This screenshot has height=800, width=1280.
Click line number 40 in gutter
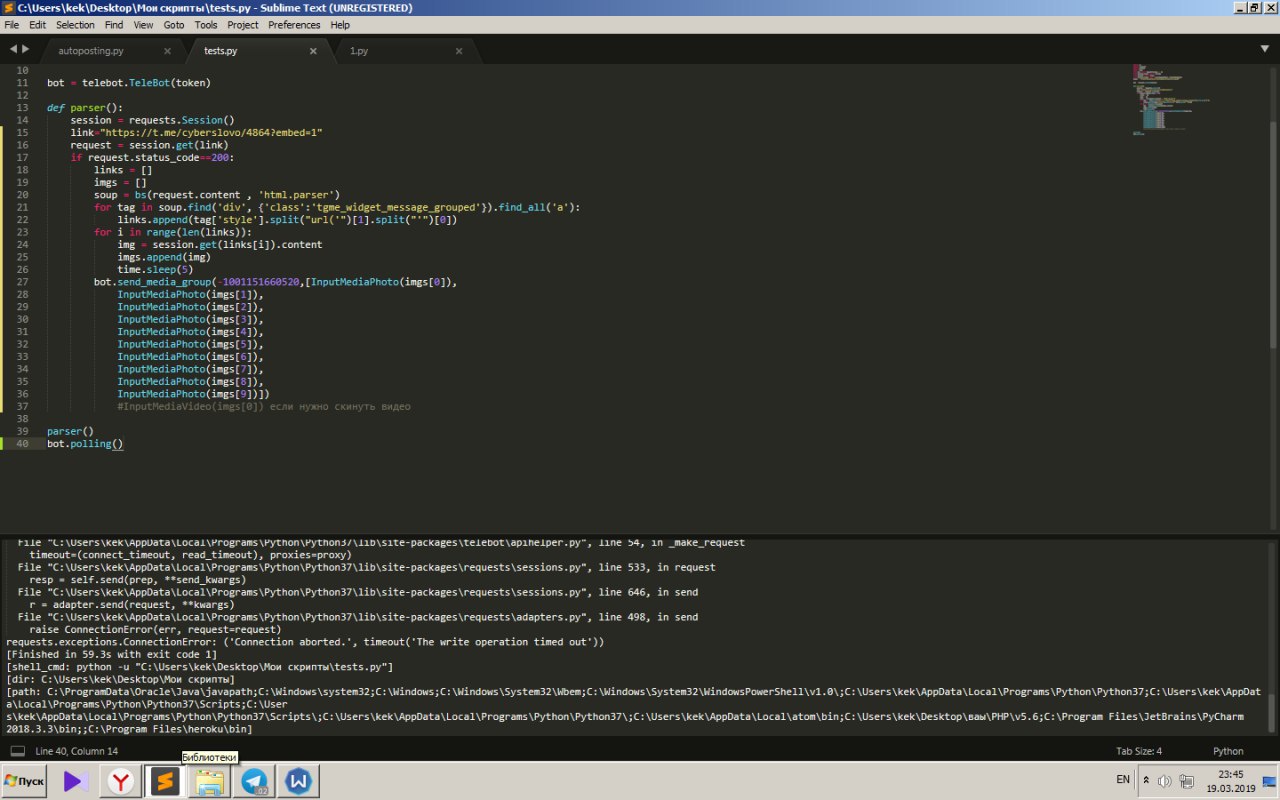(x=22, y=444)
